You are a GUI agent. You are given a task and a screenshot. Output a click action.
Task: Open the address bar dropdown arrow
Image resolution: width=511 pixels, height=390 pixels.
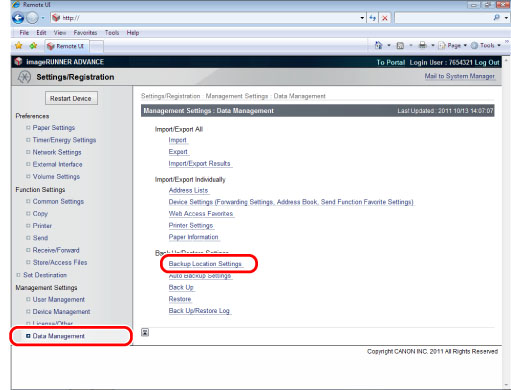click(362, 18)
